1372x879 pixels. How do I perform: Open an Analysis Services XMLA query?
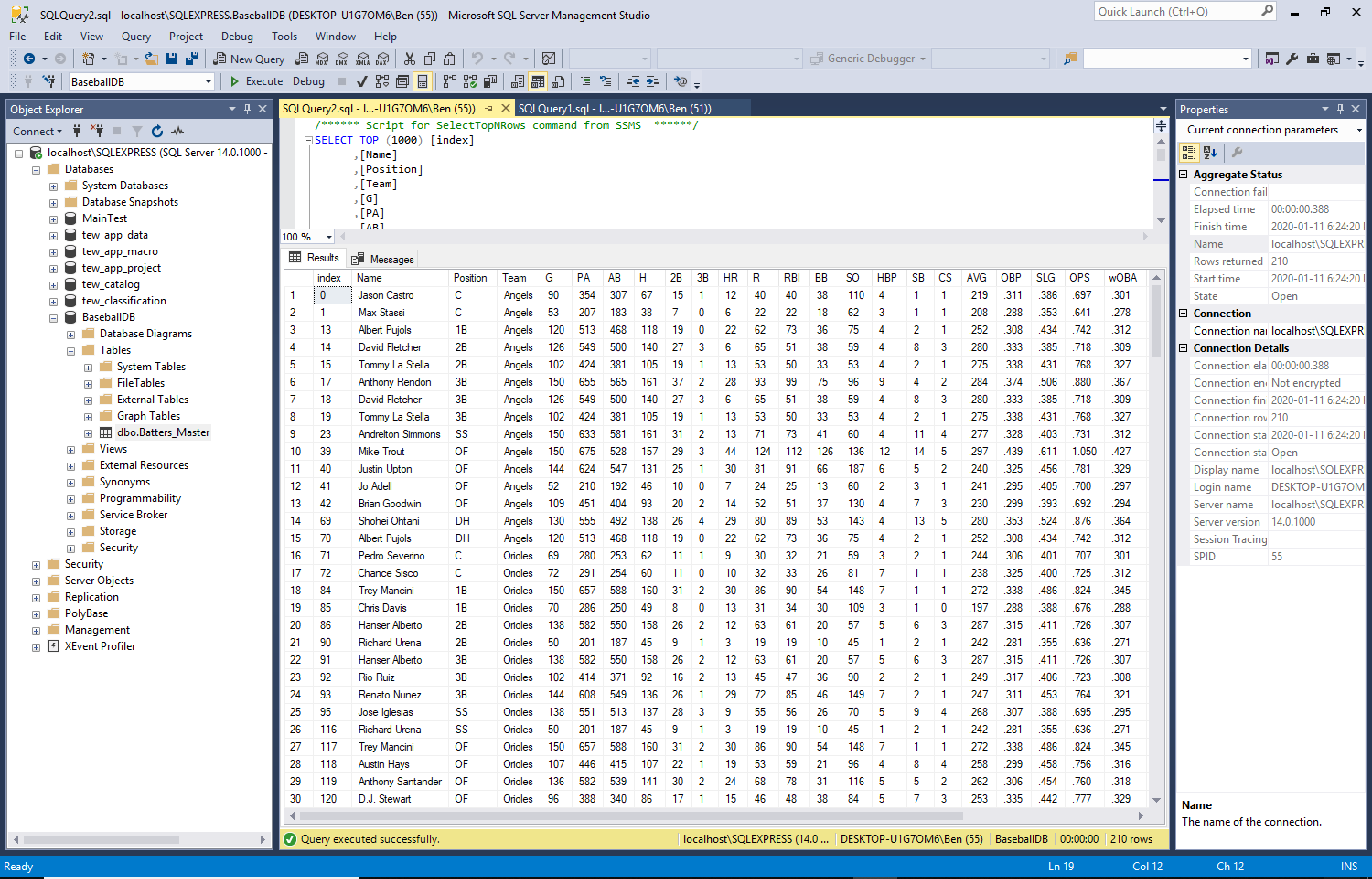[x=363, y=59]
